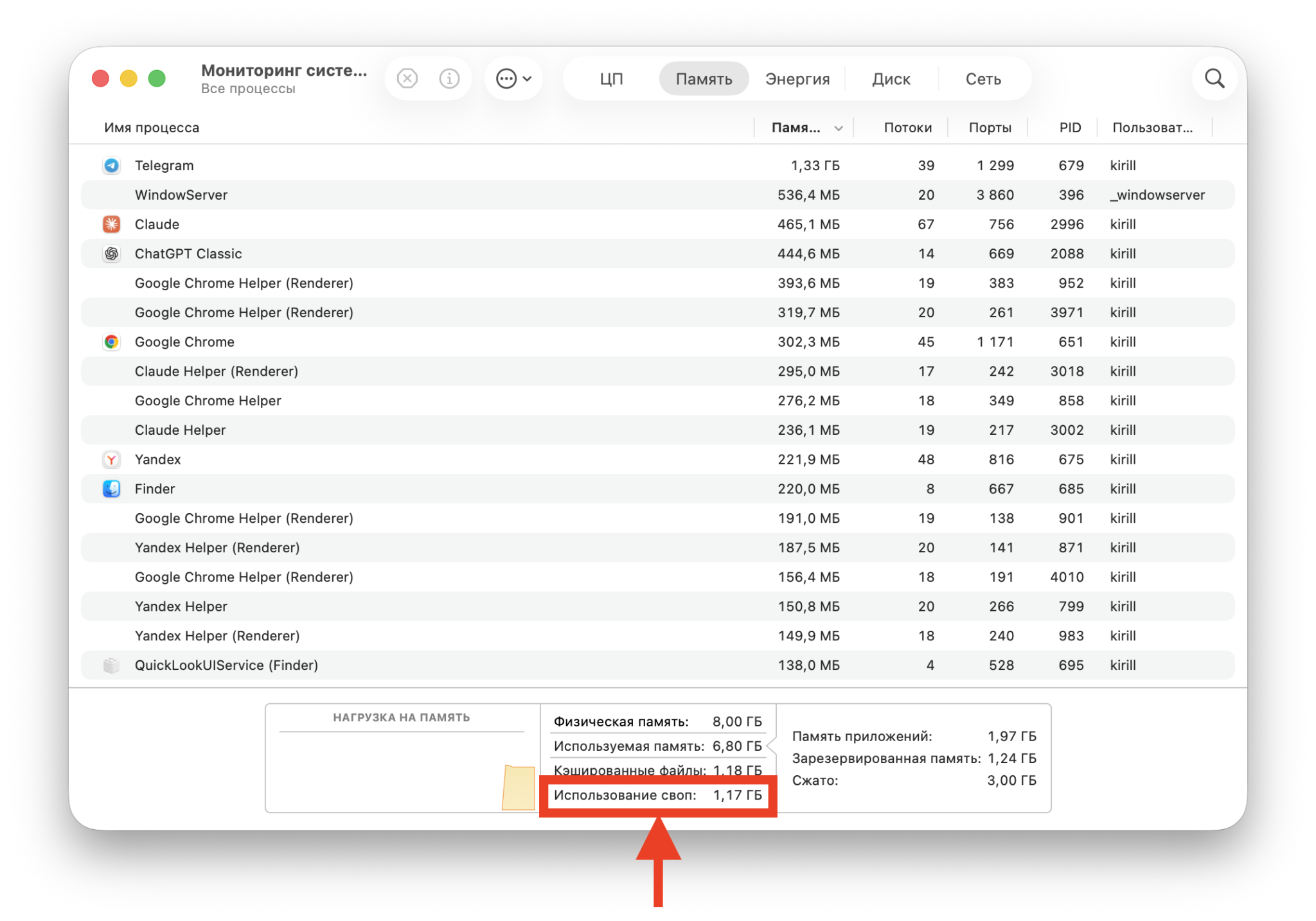Select the Claude Helper (Renderer) row
1316x921 pixels.
[x=657, y=371]
